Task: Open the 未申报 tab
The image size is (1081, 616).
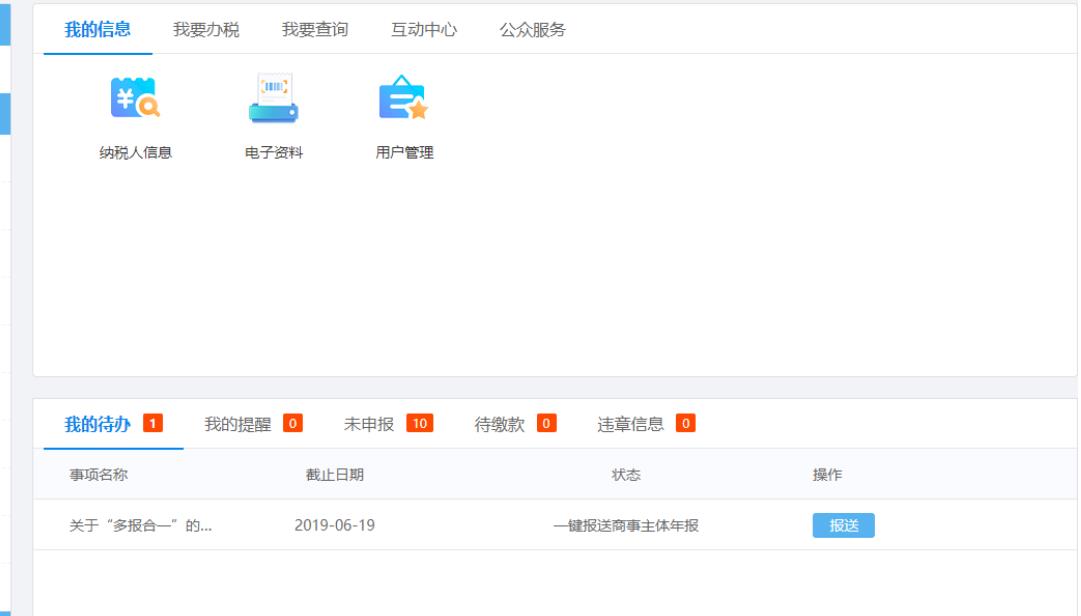Action: click(x=369, y=424)
